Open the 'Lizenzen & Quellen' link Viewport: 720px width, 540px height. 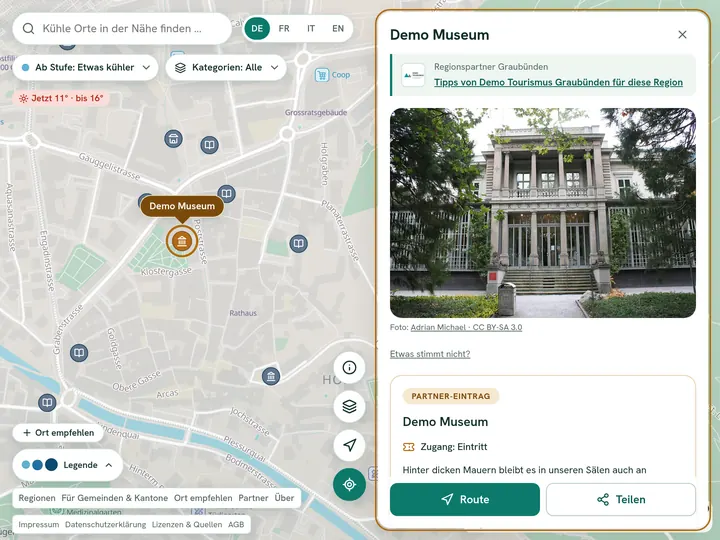point(187,524)
